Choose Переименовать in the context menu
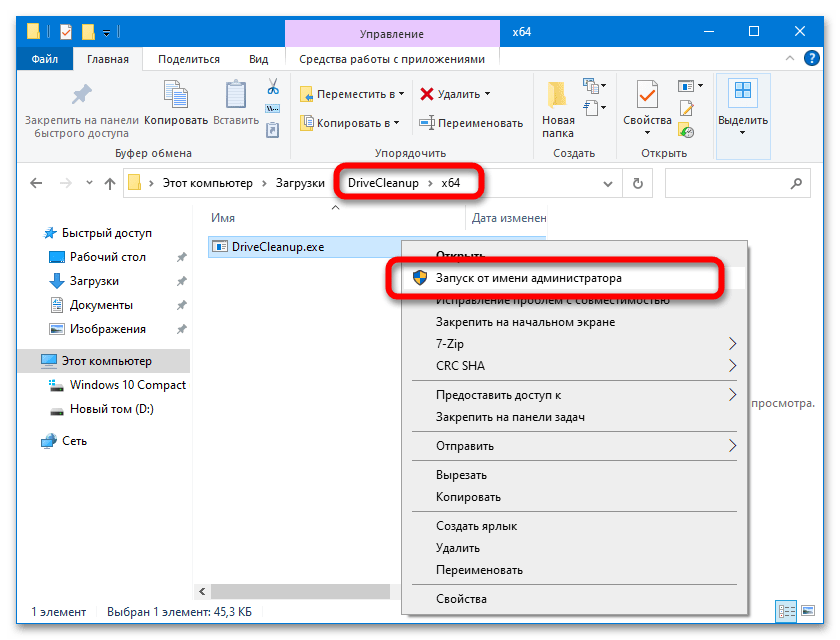Screen dimensions: 840x640 tap(574, 570)
